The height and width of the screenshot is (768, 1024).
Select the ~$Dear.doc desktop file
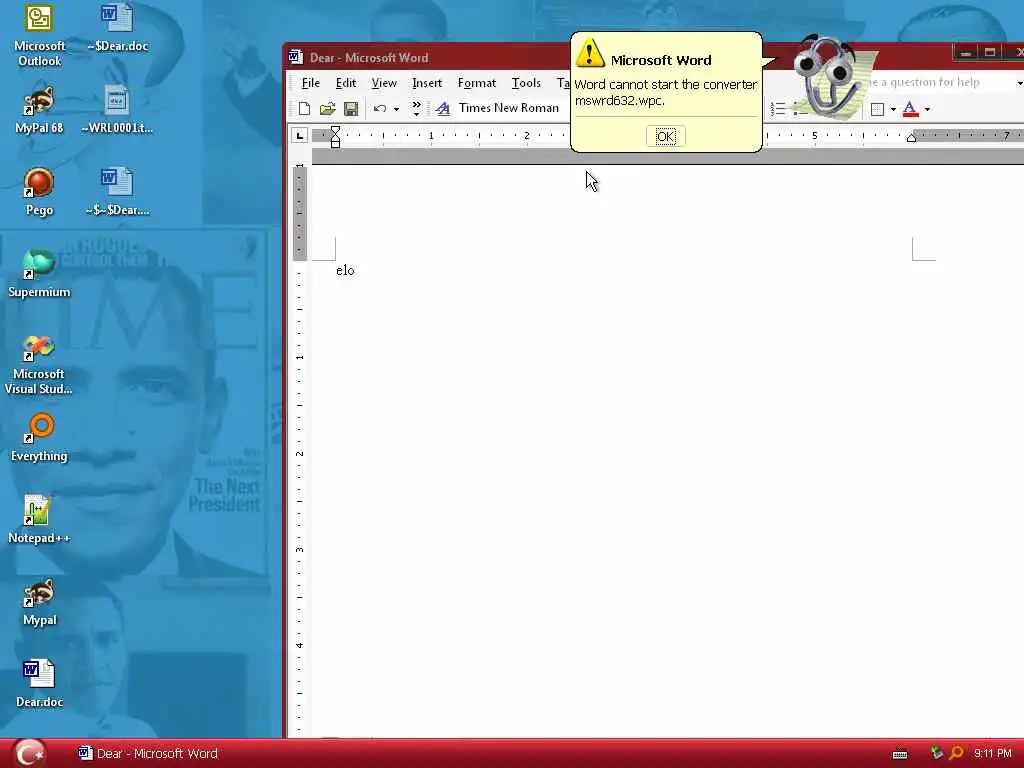point(118,29)
